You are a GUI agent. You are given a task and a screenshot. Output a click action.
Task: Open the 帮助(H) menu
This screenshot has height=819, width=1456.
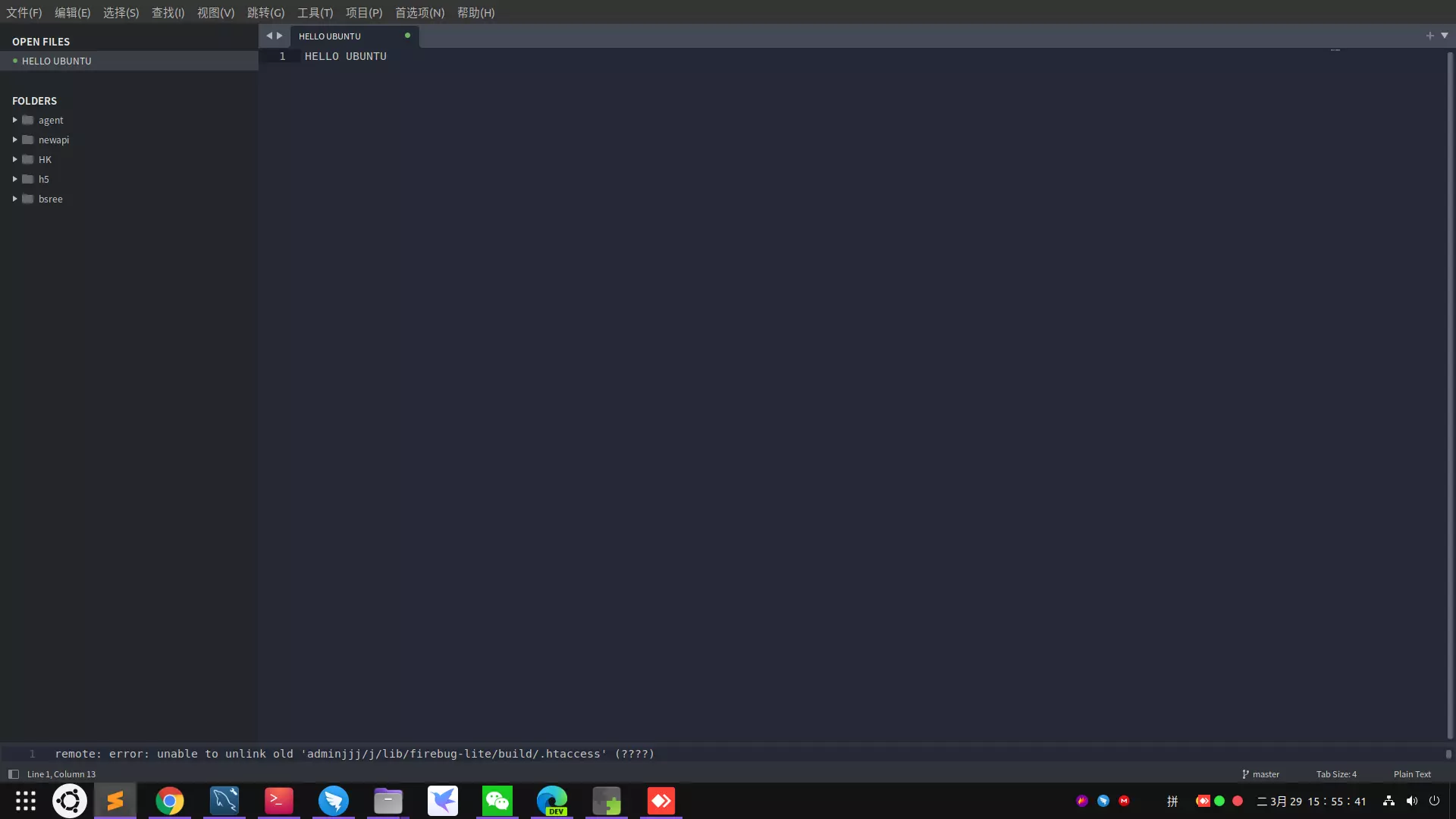pos(476,13)
